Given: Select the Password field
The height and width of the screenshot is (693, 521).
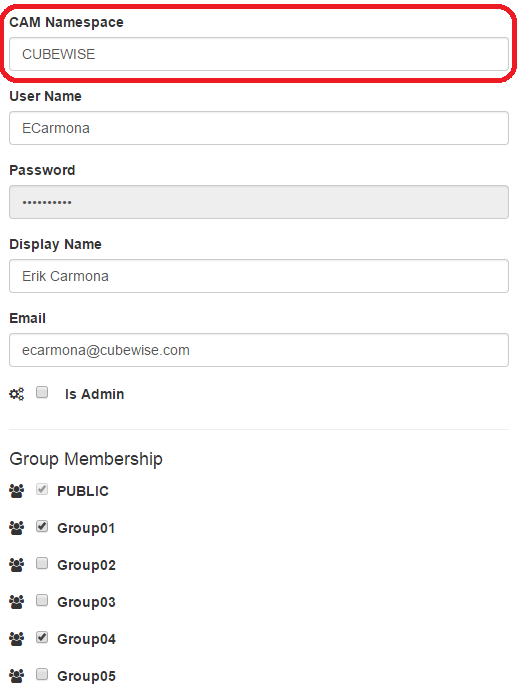Looking at the screenshot, I should pyautogui.click(x=259, y=202).
